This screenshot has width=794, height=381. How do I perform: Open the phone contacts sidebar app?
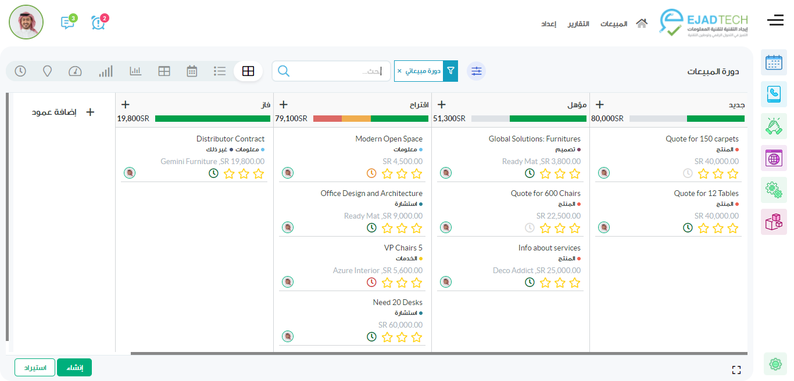(774, 94)
